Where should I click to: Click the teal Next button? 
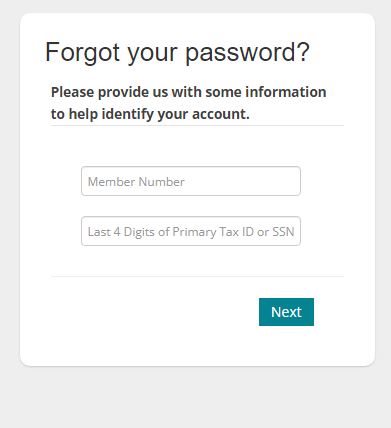(286, 312)
